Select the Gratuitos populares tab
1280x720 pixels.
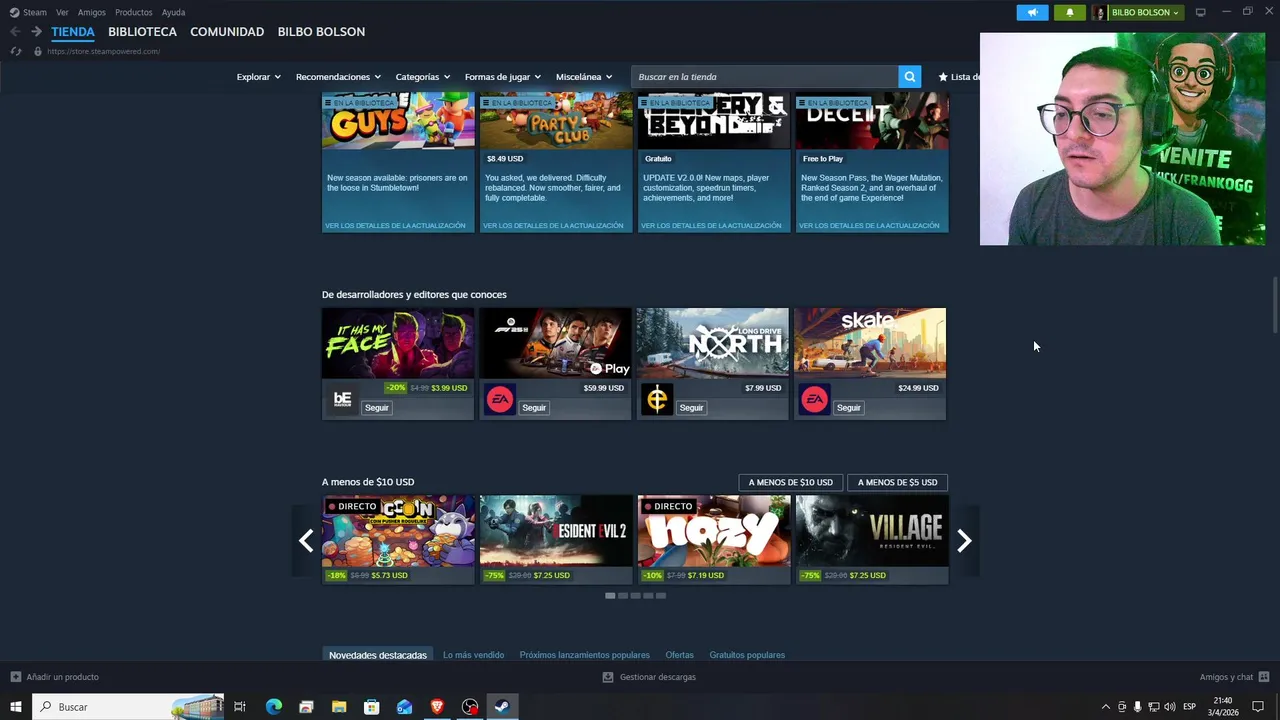[747, 655]
